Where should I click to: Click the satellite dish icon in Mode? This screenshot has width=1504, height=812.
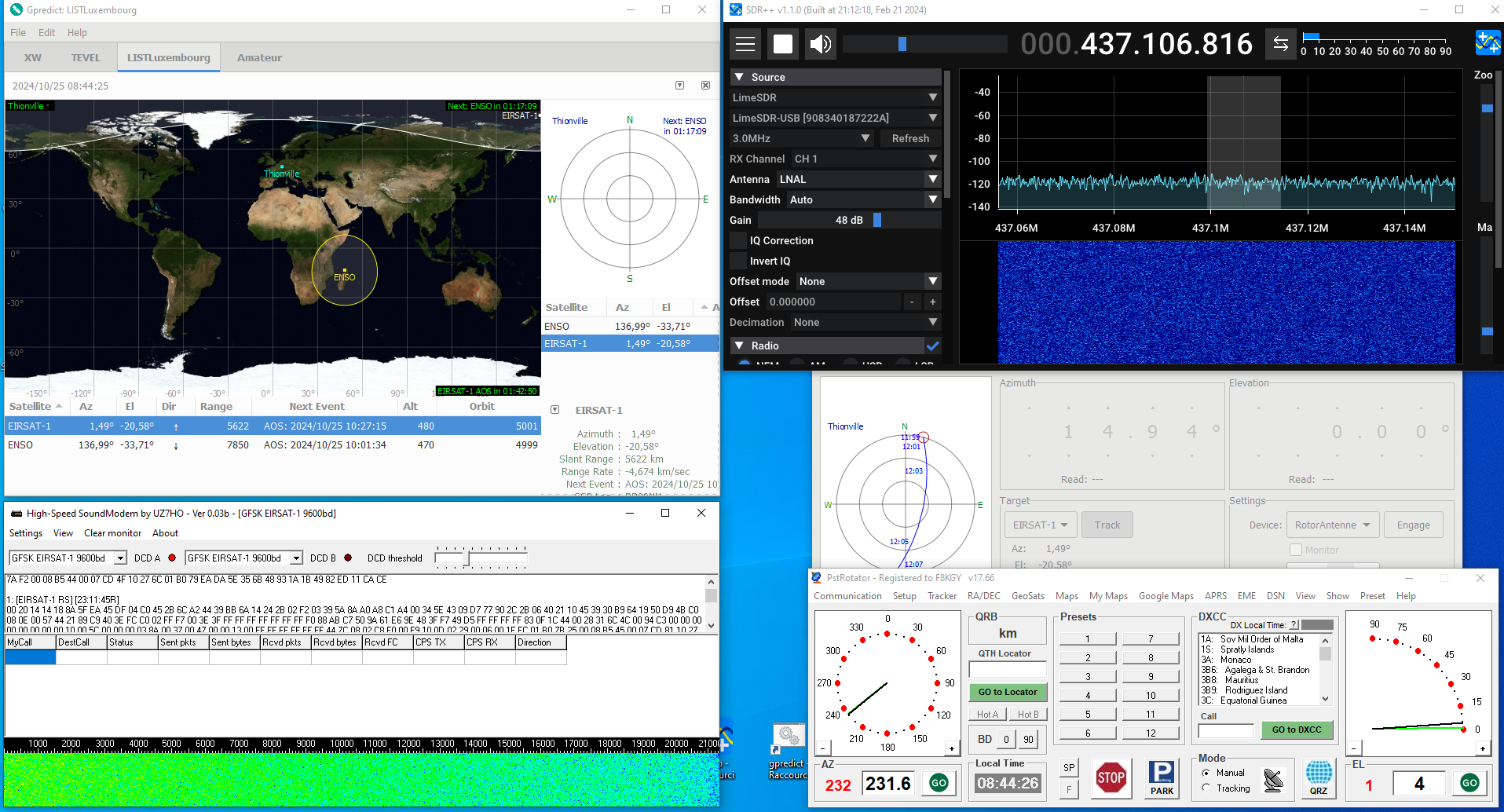click(1273, 780)
